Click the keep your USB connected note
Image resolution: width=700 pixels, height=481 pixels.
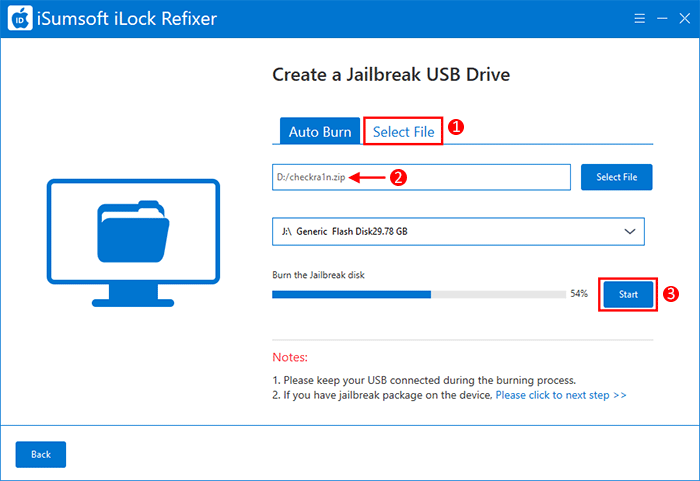point(424,381)
